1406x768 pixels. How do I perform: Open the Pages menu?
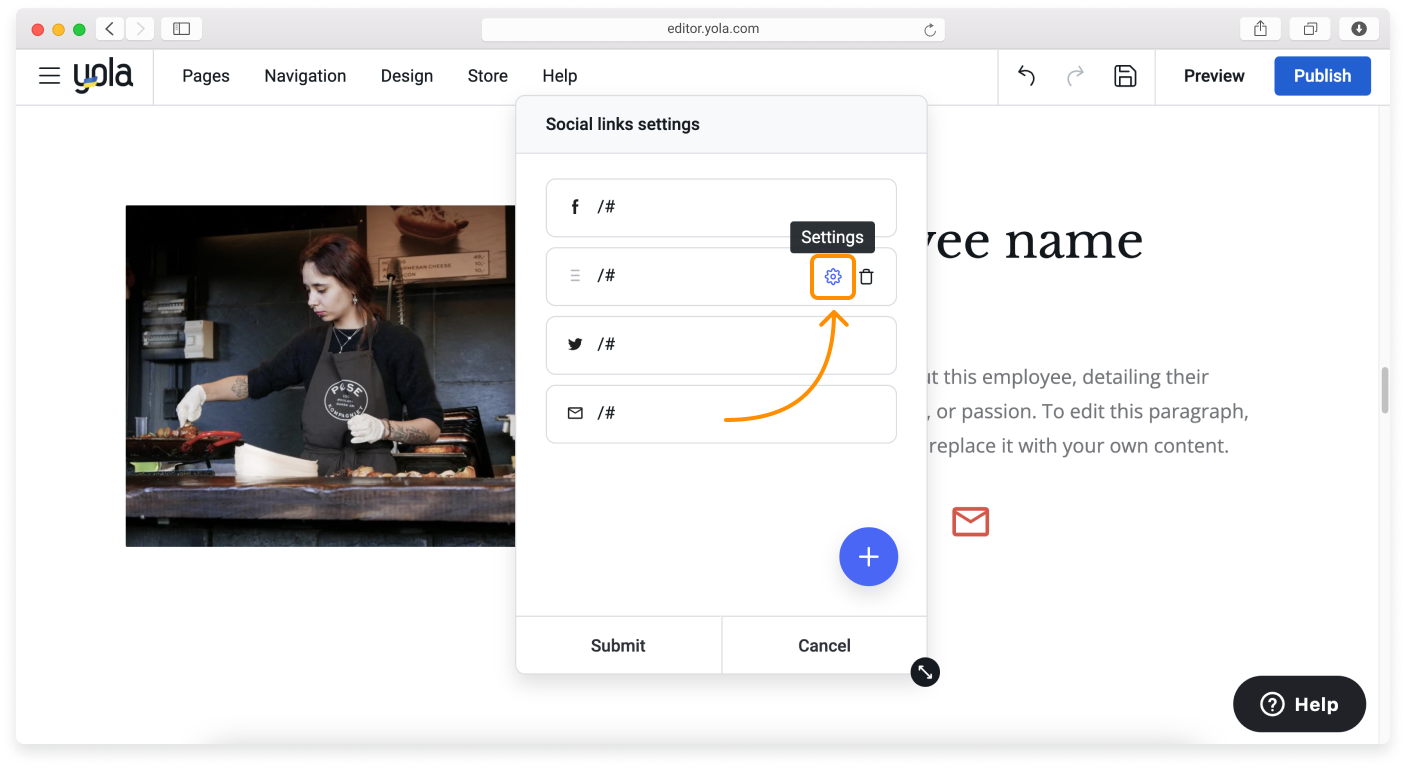click(x=206, y=76)
